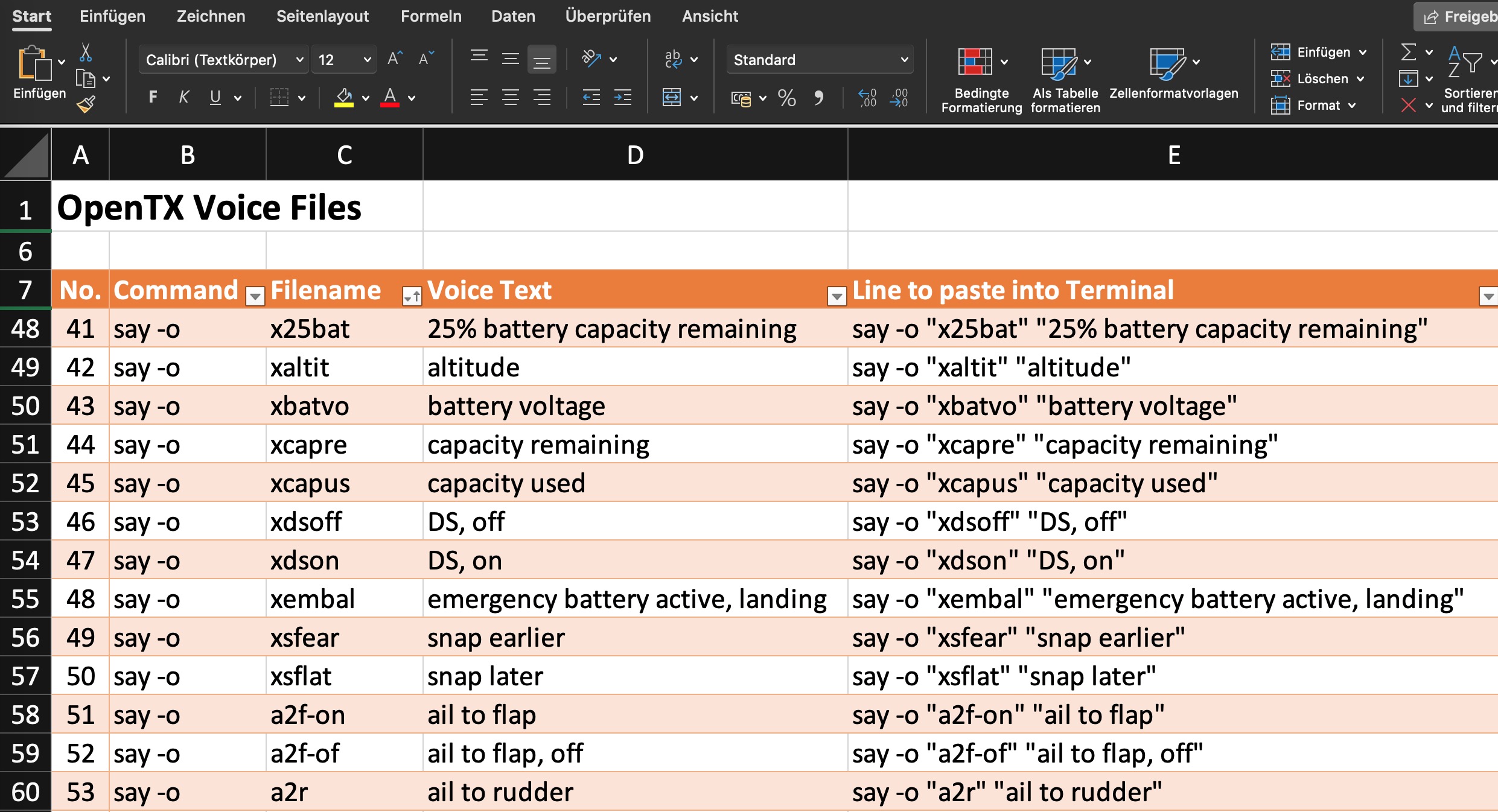
Task: Click the merge and center cells icon
Action: pos(672,97)
